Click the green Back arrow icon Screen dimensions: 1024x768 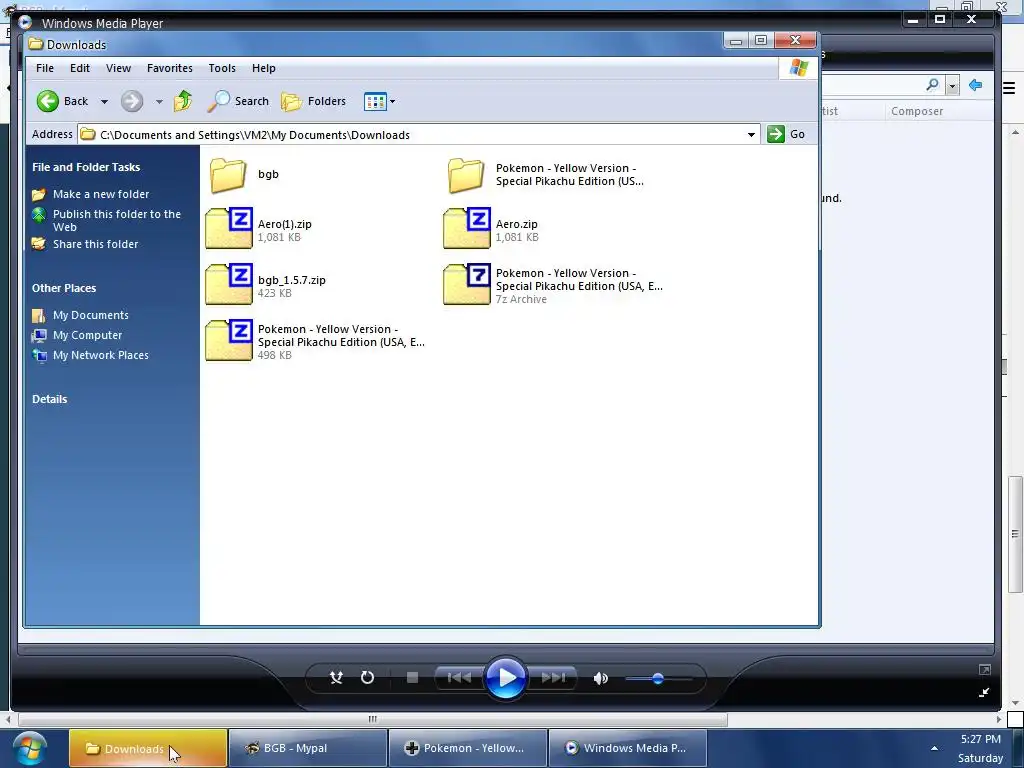coord(48,101)
